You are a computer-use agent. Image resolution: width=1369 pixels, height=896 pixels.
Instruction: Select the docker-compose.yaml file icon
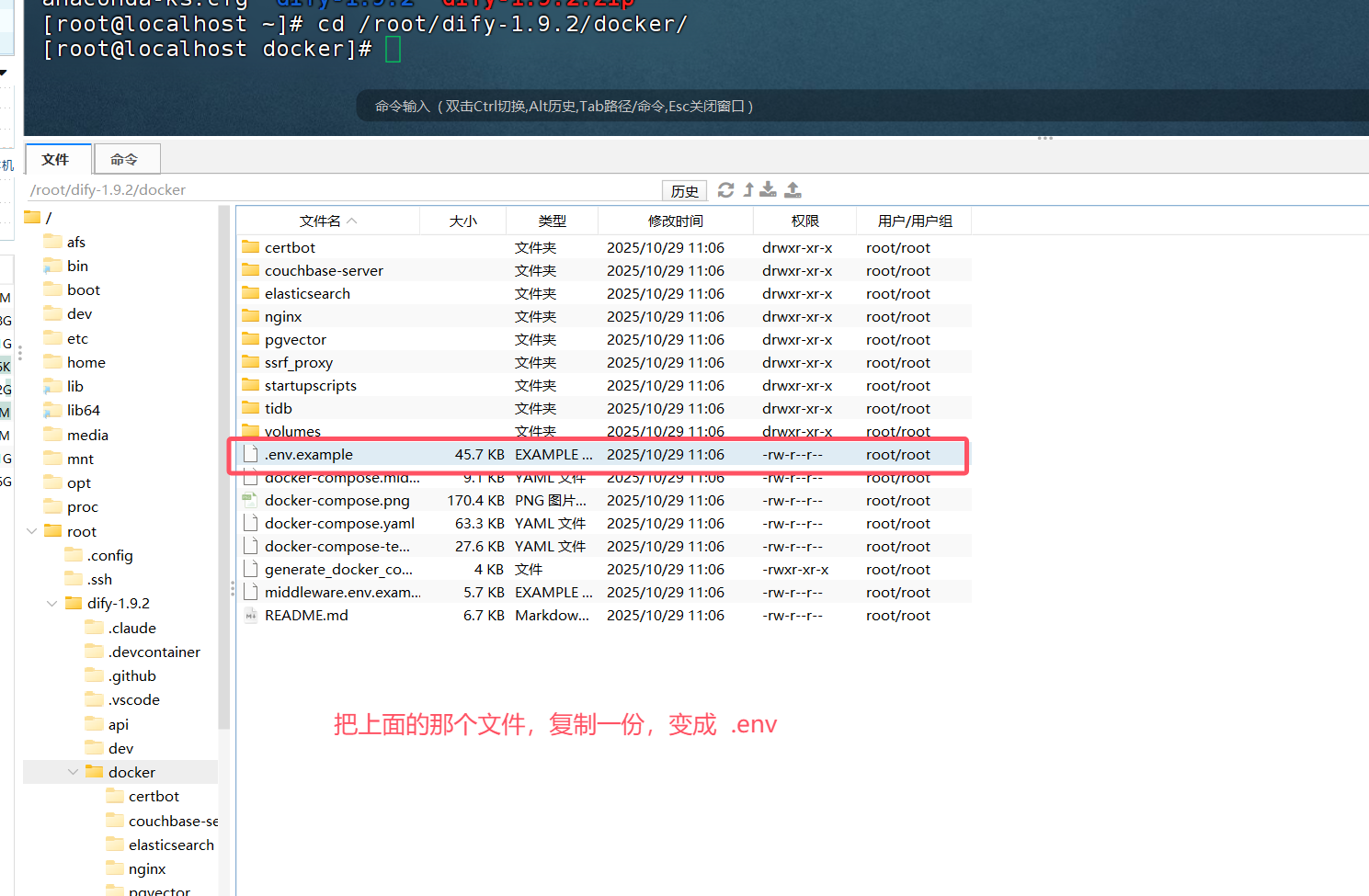pos(250,524)
